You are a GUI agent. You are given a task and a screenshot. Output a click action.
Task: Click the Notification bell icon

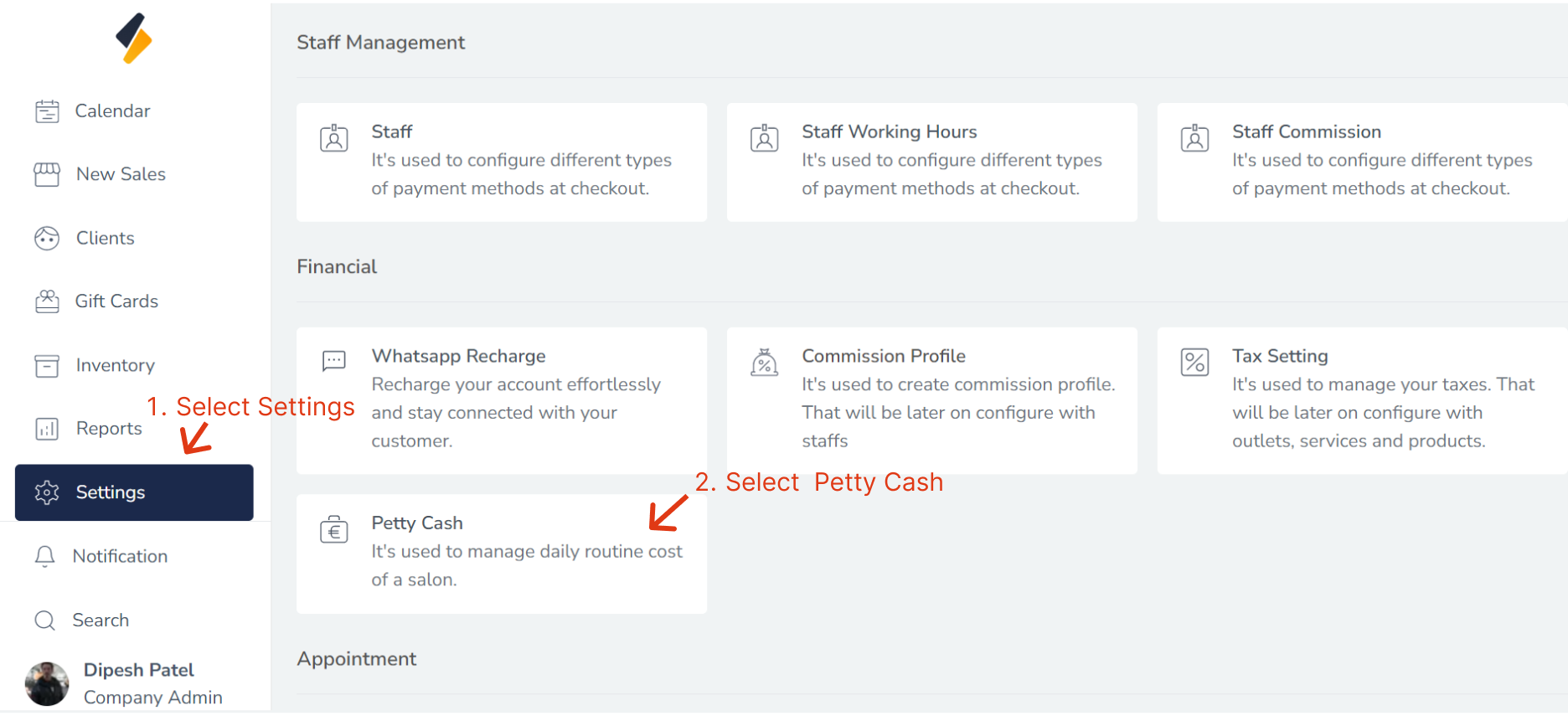(45, 557)
